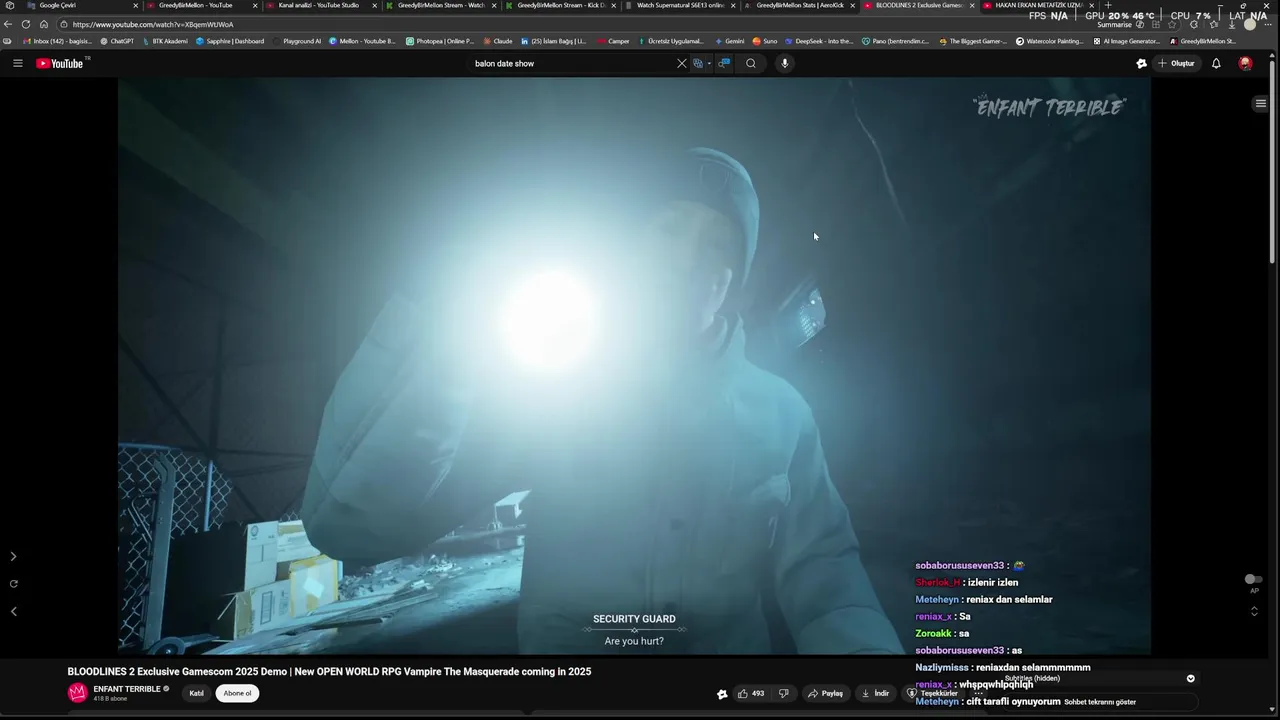The height and width of the screenshot is (720, 1280).
Task: Open the ChatGPT bookmark
Action: 117,41
